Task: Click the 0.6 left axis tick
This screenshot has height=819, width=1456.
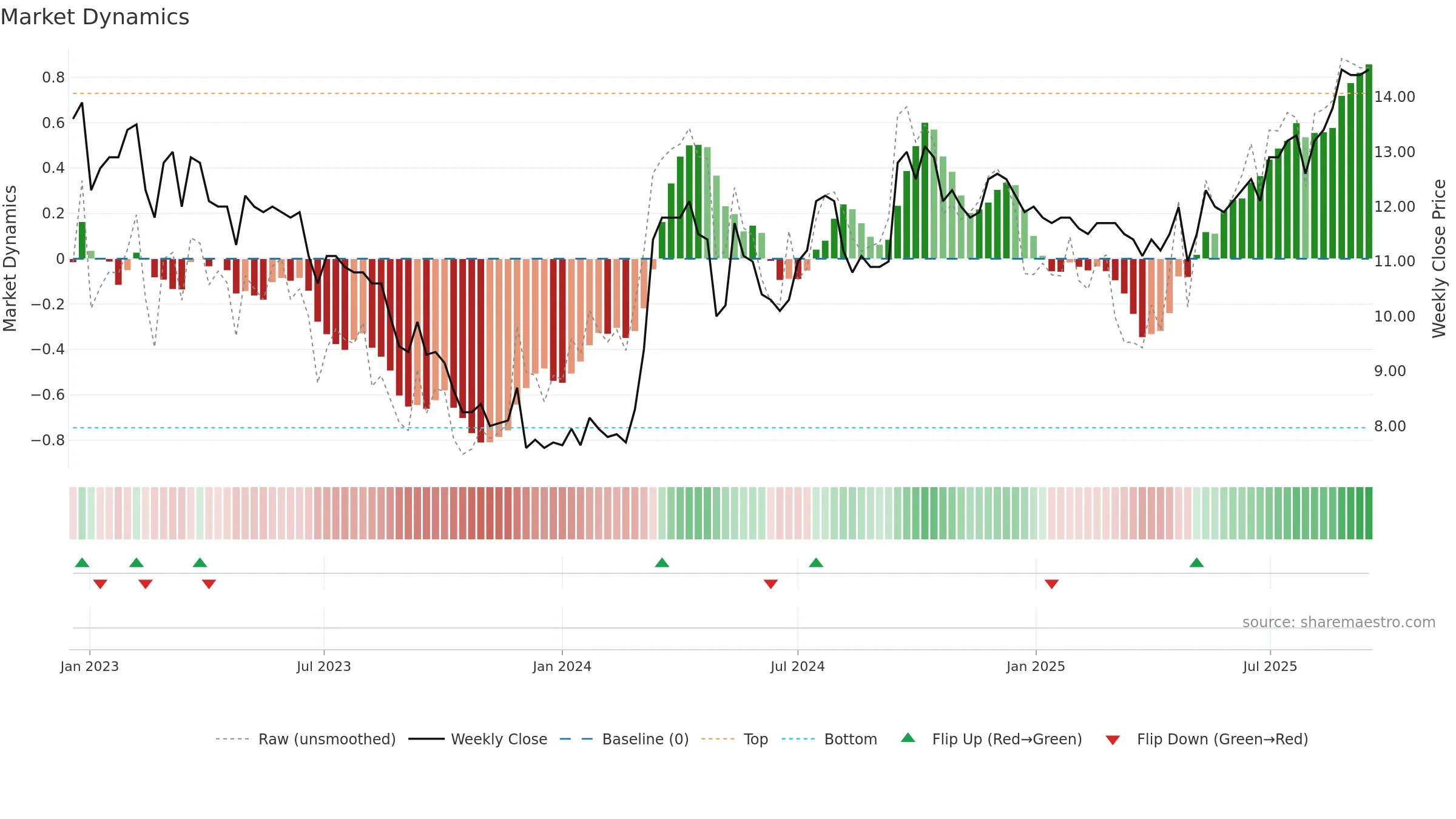Action: (53, 123)
